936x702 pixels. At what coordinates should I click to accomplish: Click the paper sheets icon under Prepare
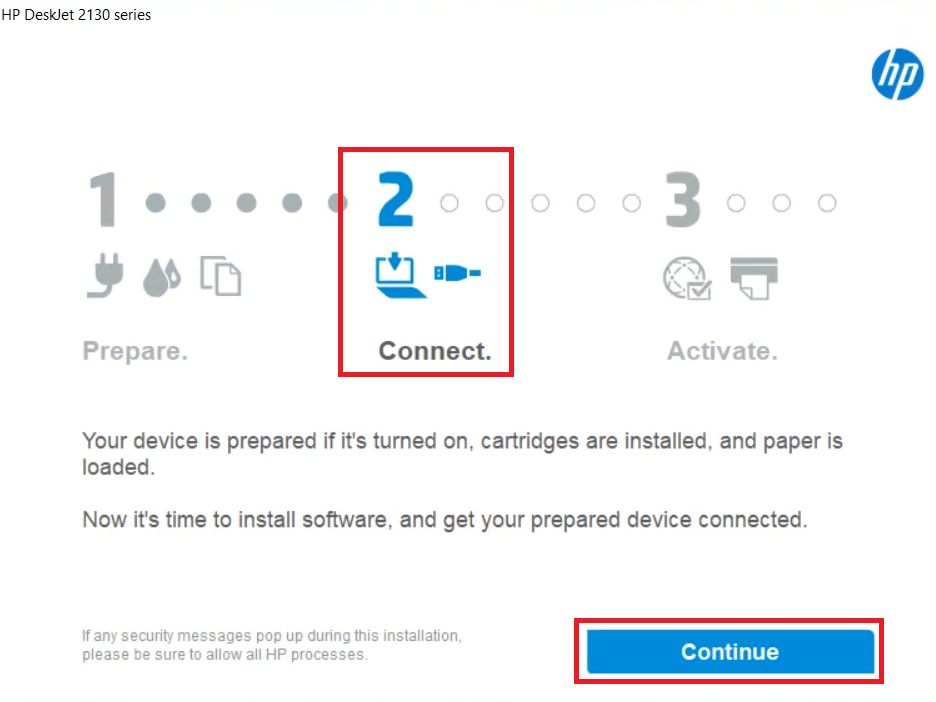pyautogui.click(x=220, y=276)
